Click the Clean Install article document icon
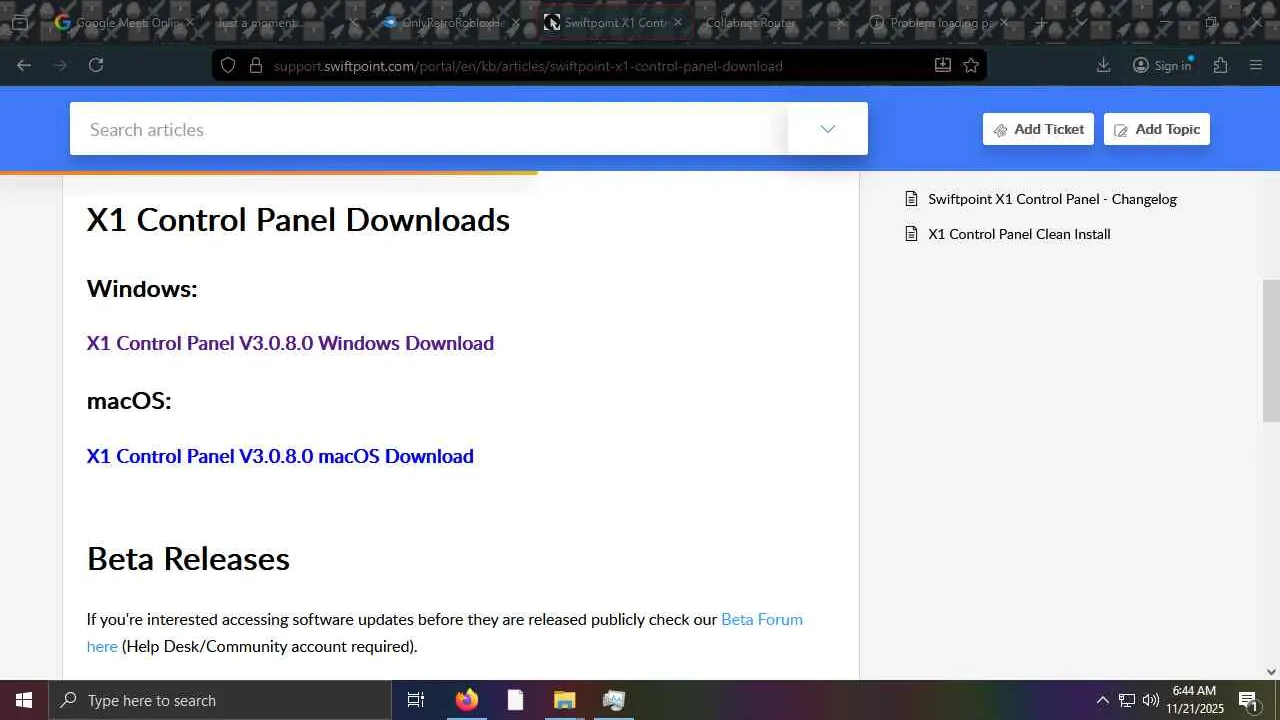 click(911, 234)
